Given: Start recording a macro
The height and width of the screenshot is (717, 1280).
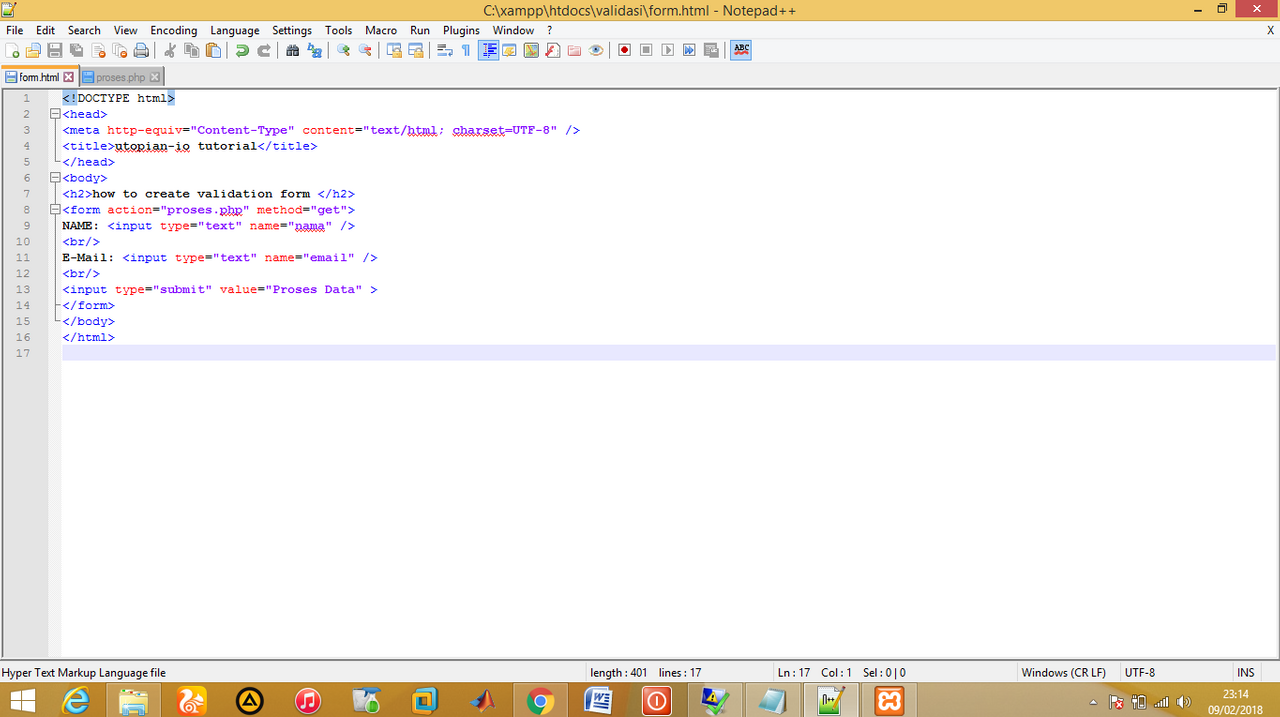Looking at the screenshot, I should (623, 49).
